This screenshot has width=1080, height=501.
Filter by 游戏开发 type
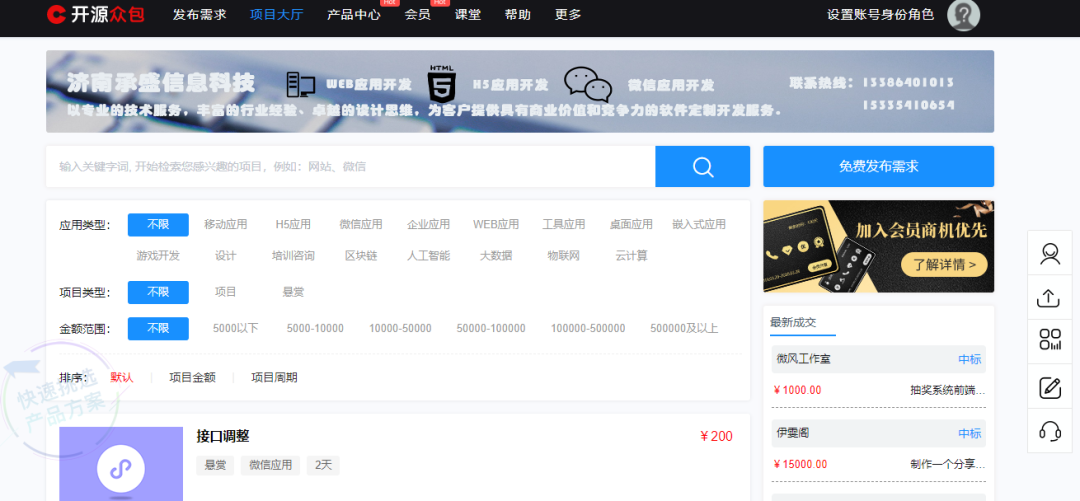point(158,256)
